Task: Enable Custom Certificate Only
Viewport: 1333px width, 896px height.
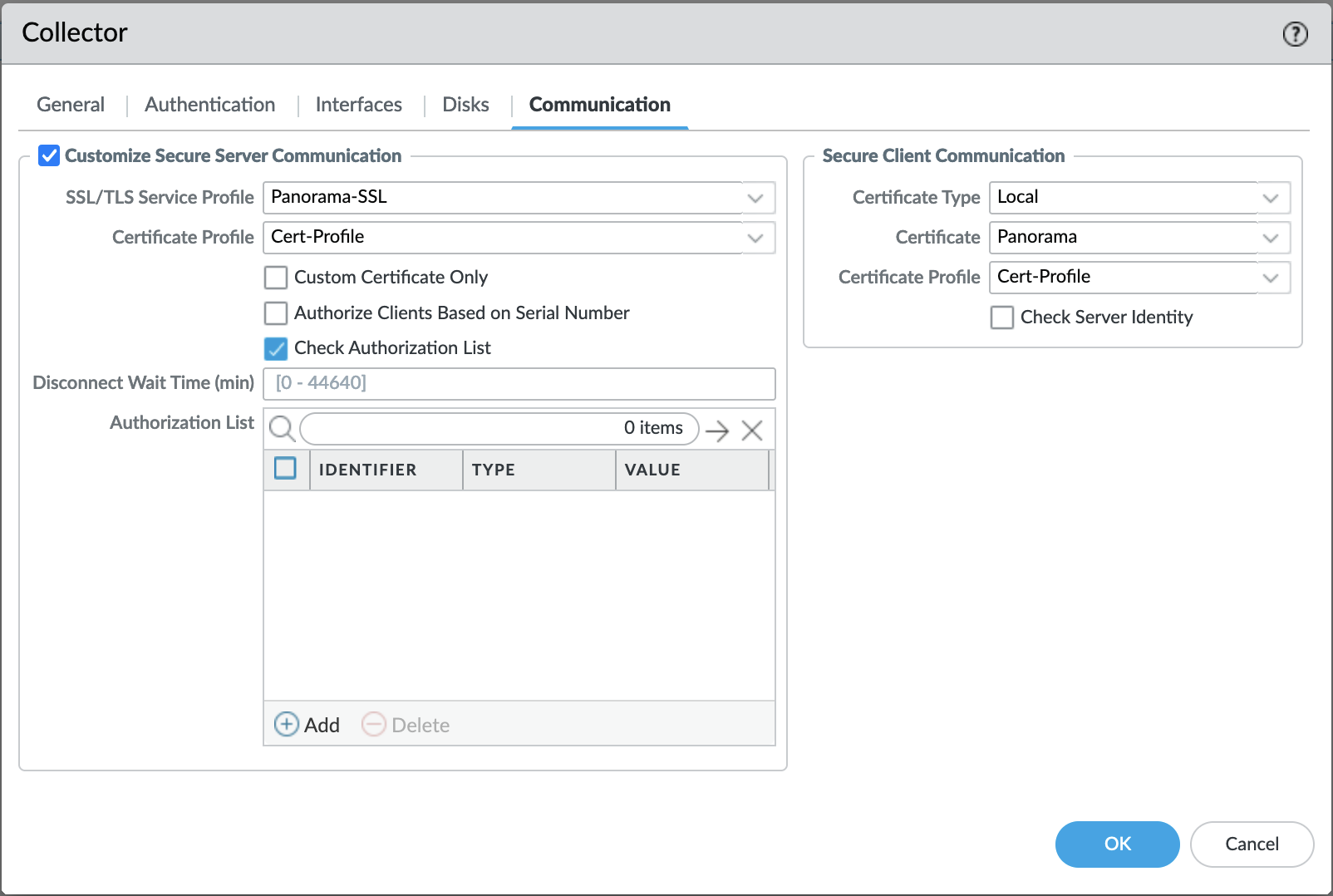Action: coord(275,277)
